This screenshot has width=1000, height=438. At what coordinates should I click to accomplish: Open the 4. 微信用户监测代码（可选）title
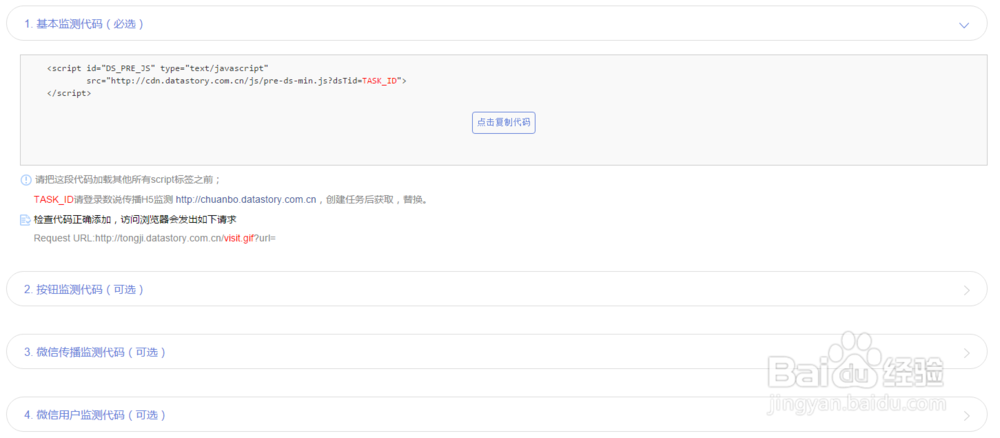[x=95, y=415]
